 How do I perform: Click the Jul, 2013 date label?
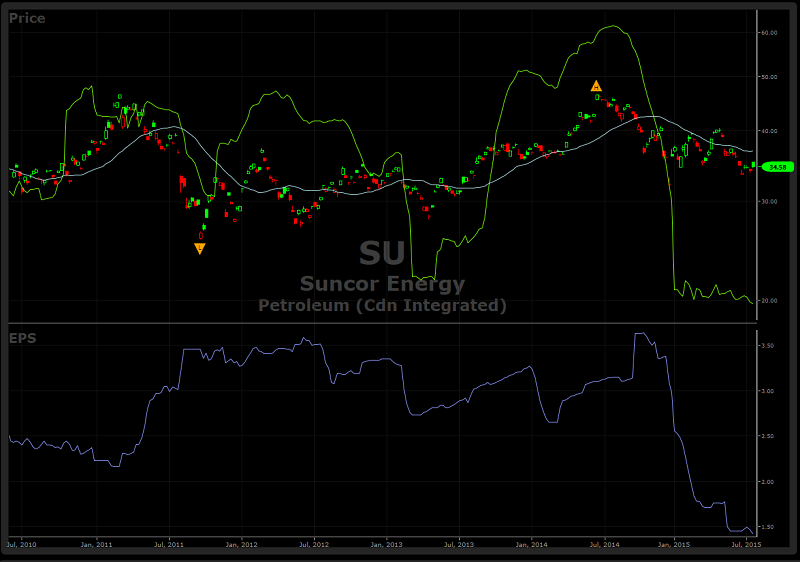pos(459,545)
